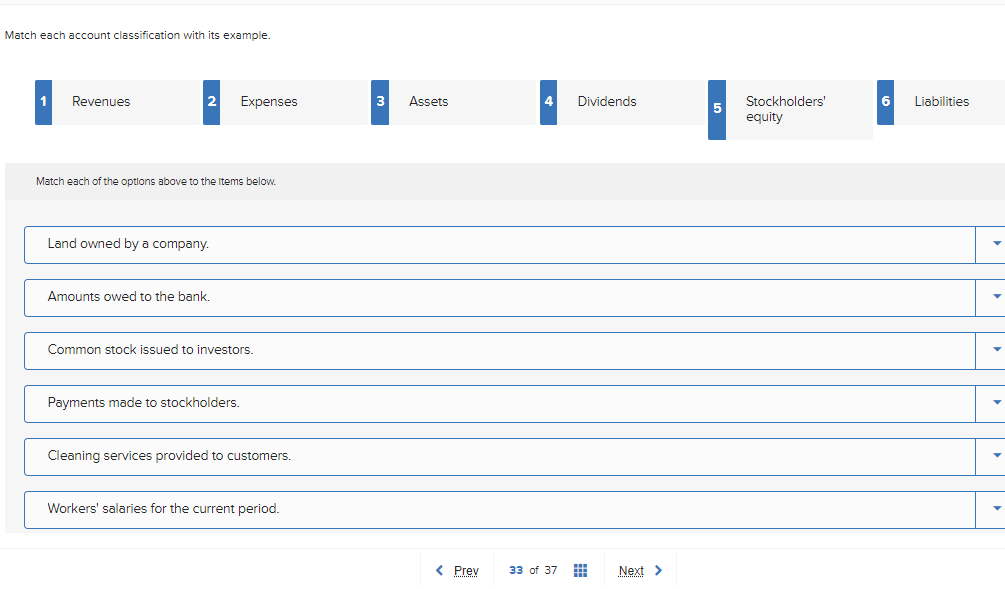
Task: Click the Next link
Action: (630, 569)
